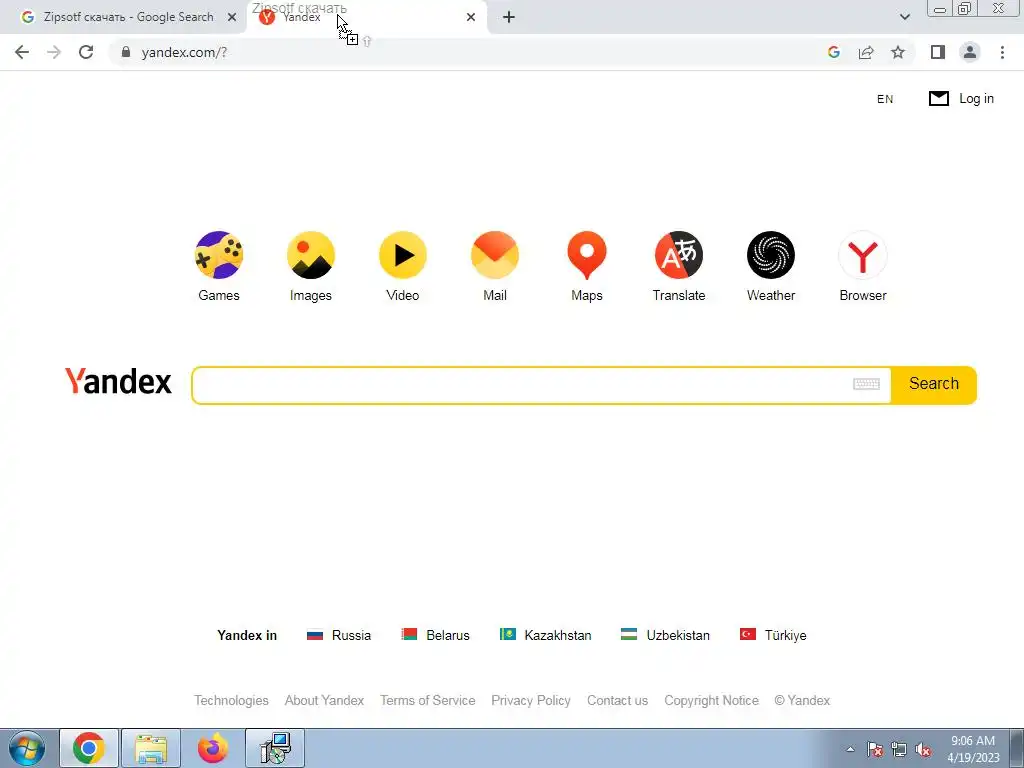1024x768 pixels.
Task: Click the installer program taskbar icon
Action: tap(275, 748)
